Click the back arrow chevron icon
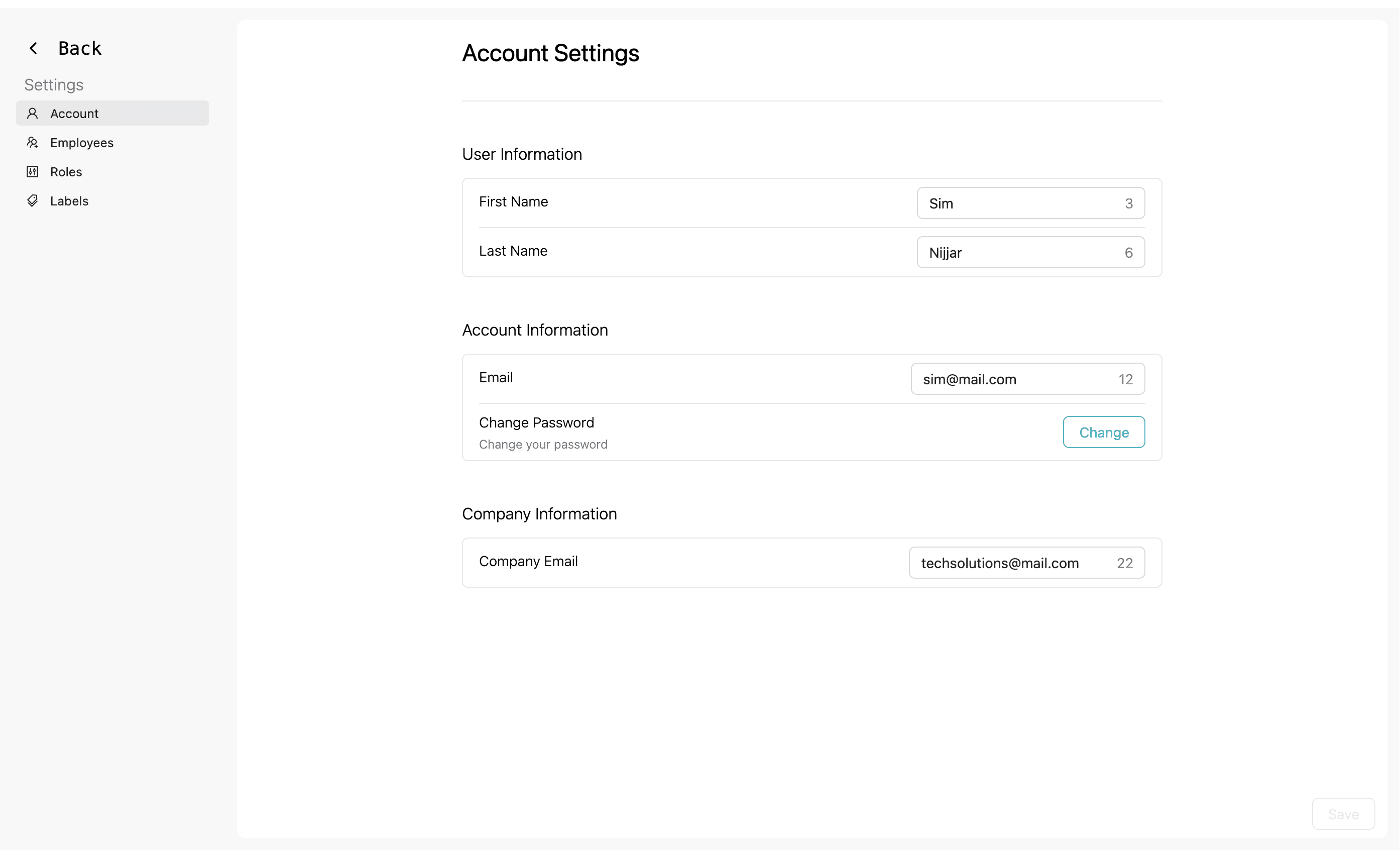 (x=34, y=48)
